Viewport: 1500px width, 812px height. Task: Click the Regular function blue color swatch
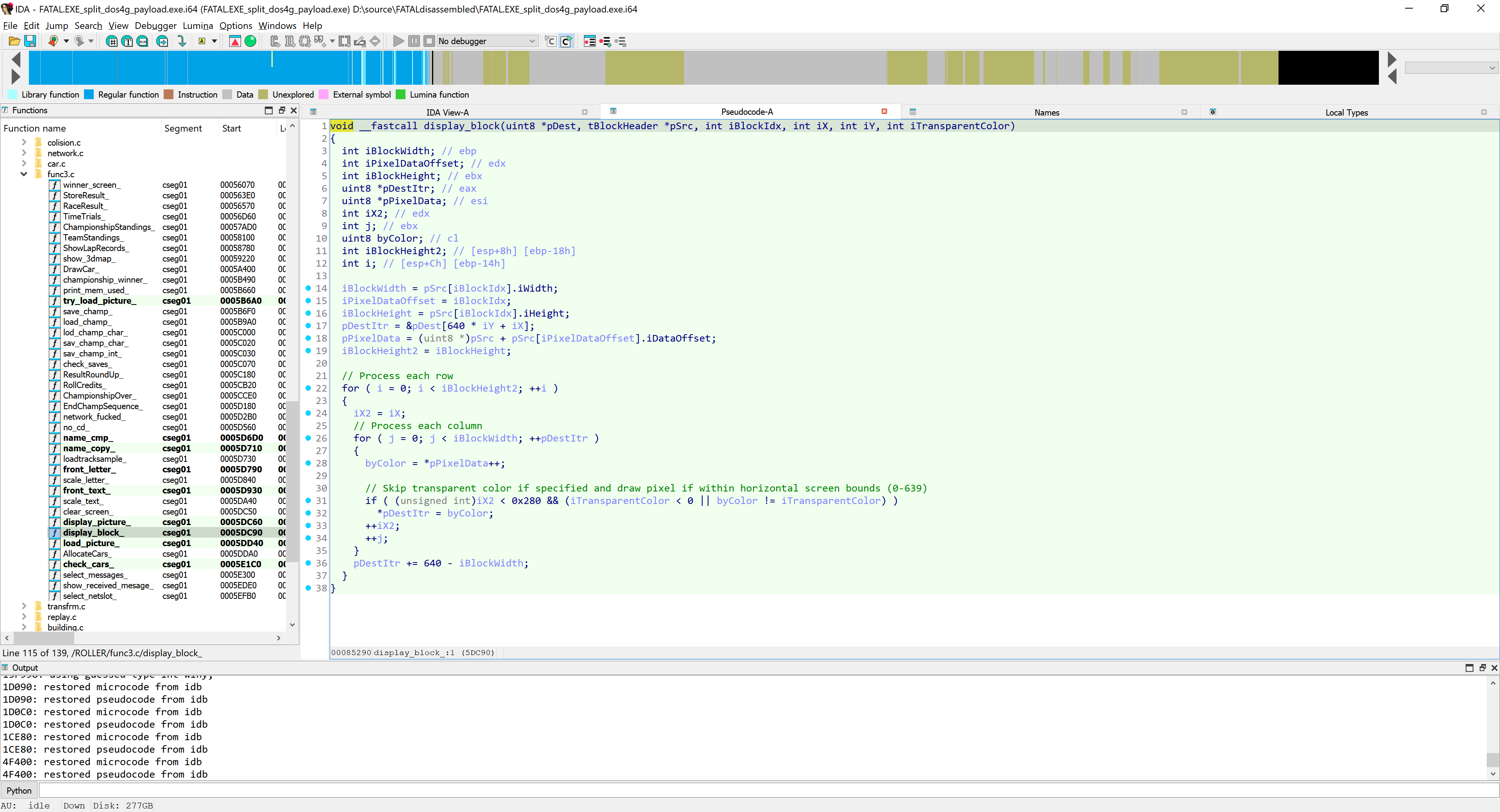click(89, 94)
